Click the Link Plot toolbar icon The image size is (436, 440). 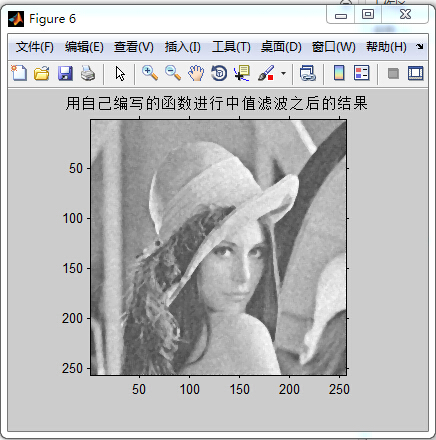click(307, 73)
